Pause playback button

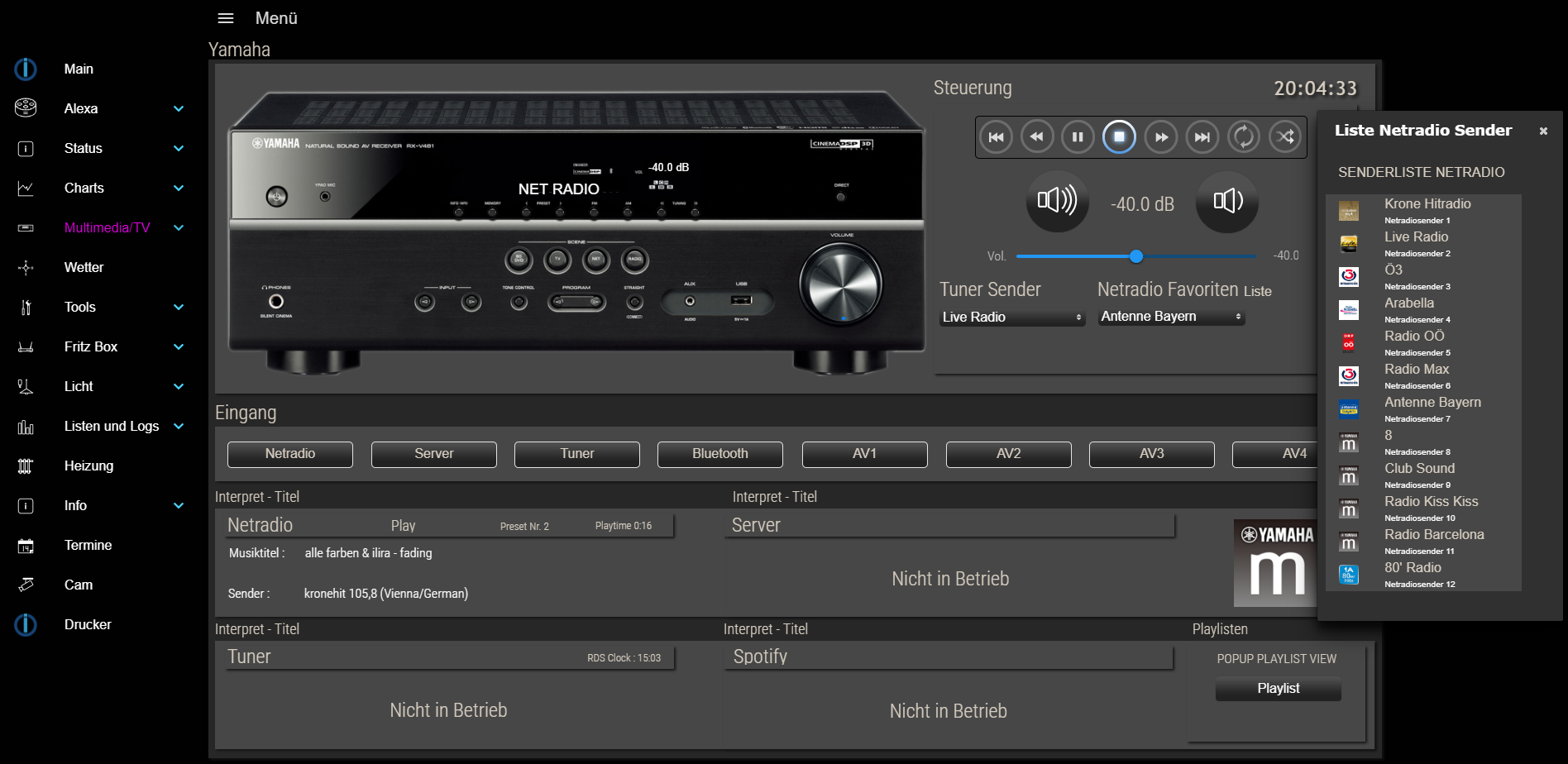(x=1078, y=137)
